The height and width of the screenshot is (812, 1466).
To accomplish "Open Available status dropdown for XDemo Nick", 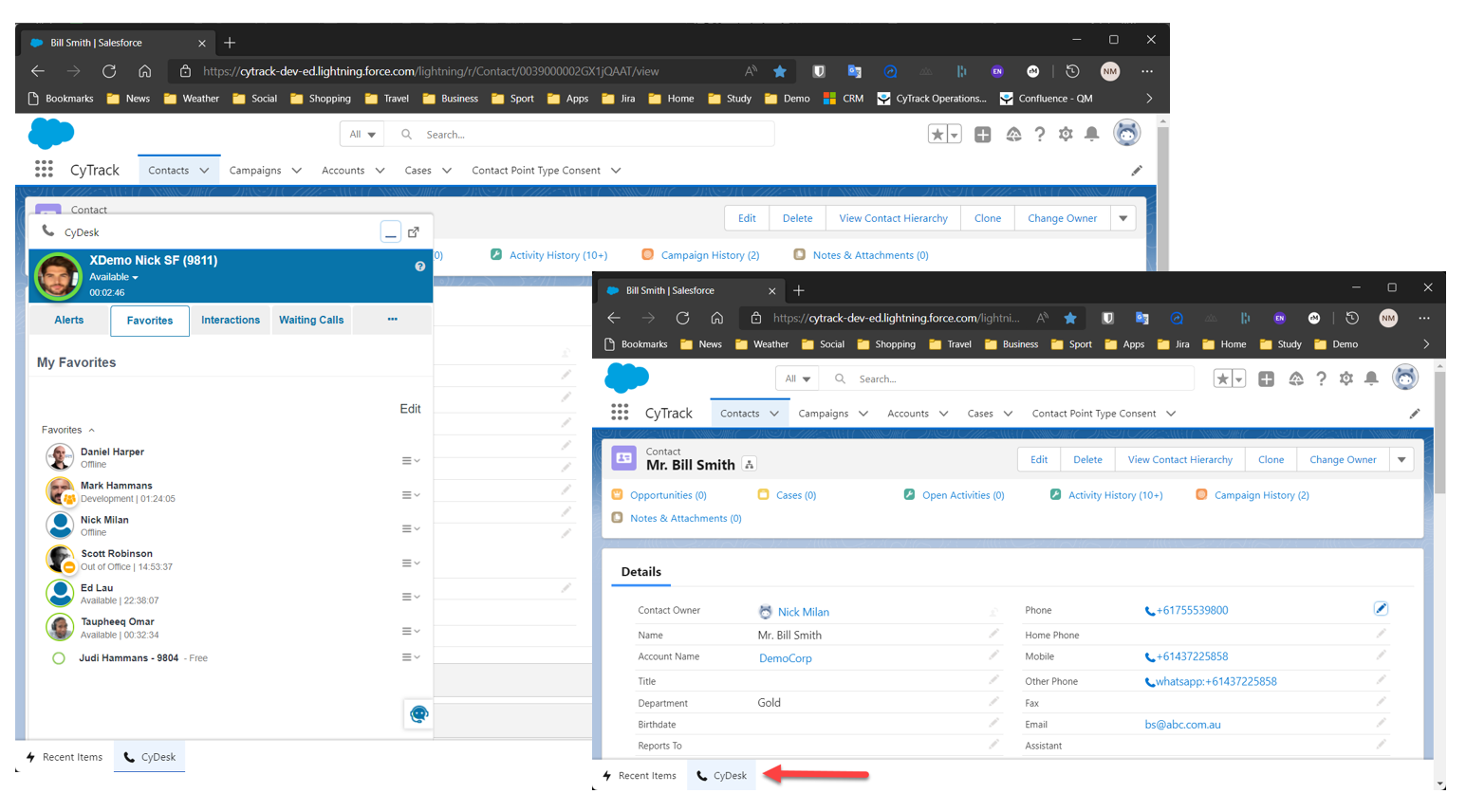I will click(114, 277).
